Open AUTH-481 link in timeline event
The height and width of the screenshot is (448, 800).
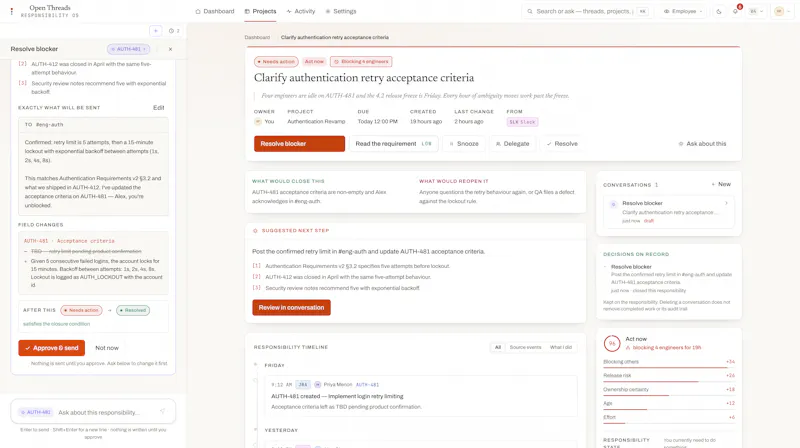tap(367, 385)
